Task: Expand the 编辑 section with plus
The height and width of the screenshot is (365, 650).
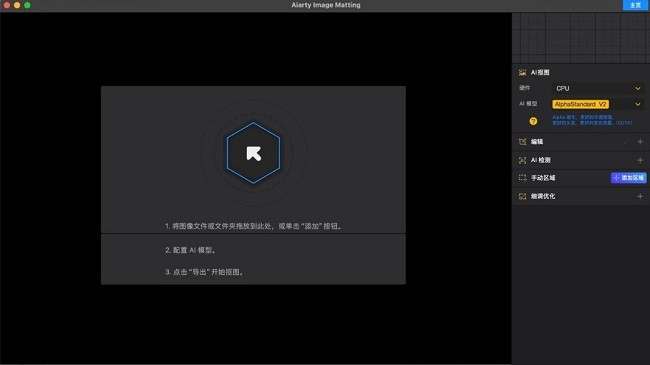Action: click(640, 142)
